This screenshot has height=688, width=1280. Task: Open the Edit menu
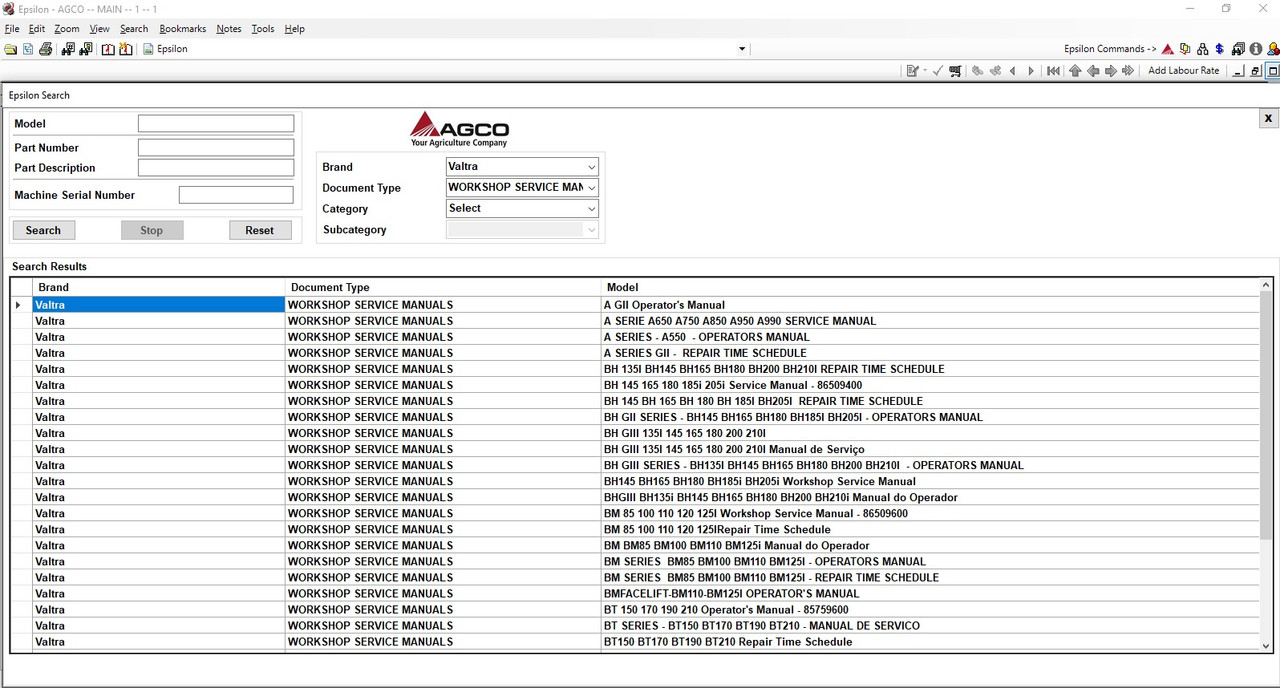(37, 29)
